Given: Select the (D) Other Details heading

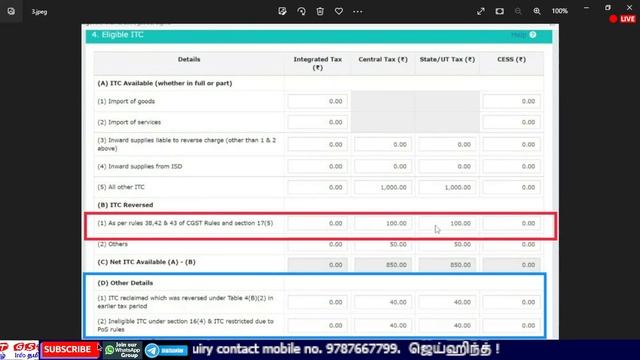Looking at the screenshot, I should point(125,283).
